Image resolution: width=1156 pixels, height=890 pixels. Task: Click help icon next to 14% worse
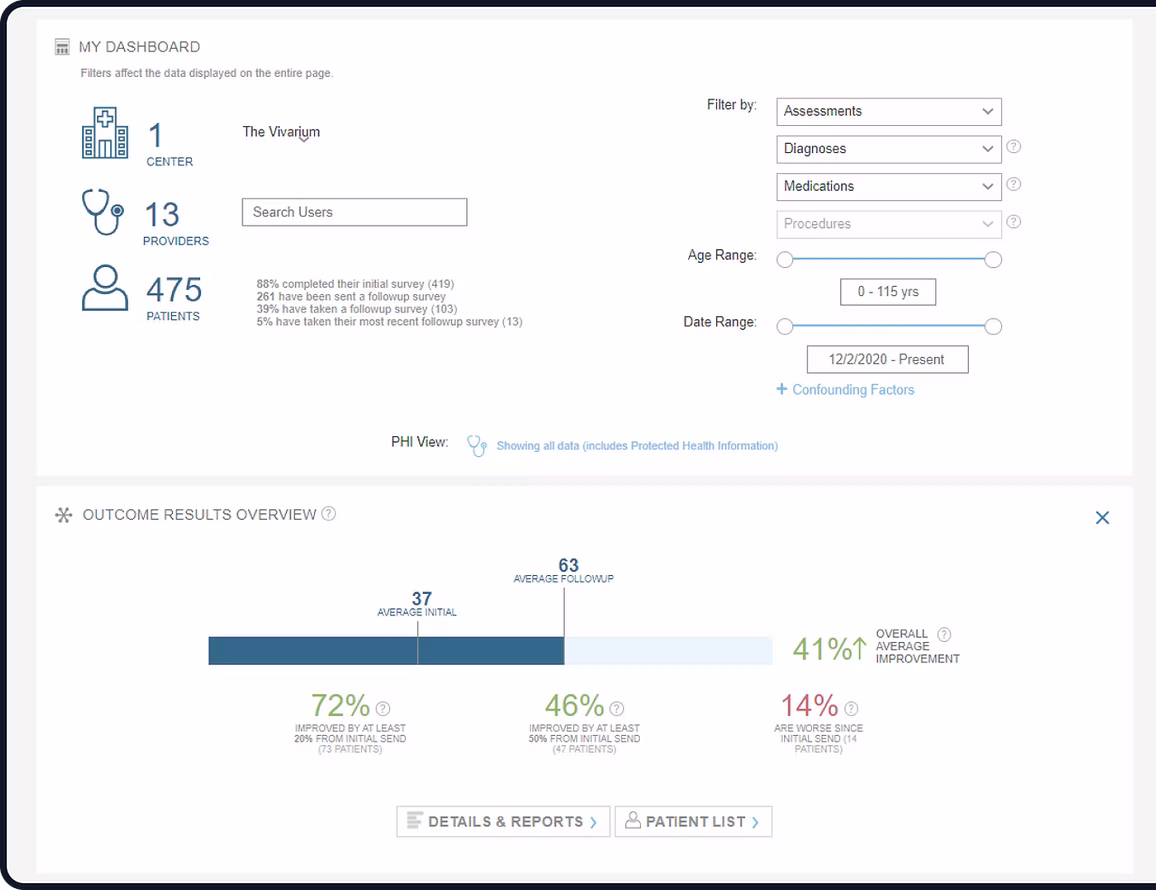coord(851,708)
